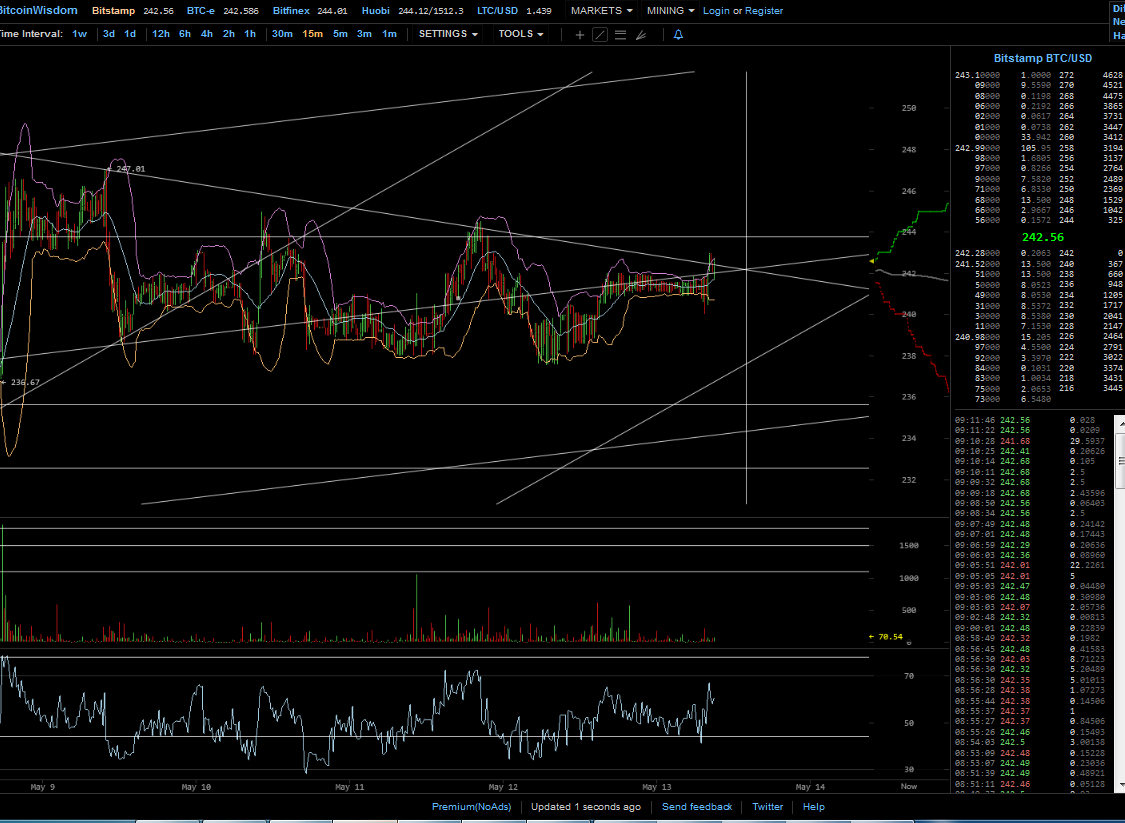Screen dimensions: 1125x823
Task: Open the LTC/USD market link
Action: click(x=497, y=11)
